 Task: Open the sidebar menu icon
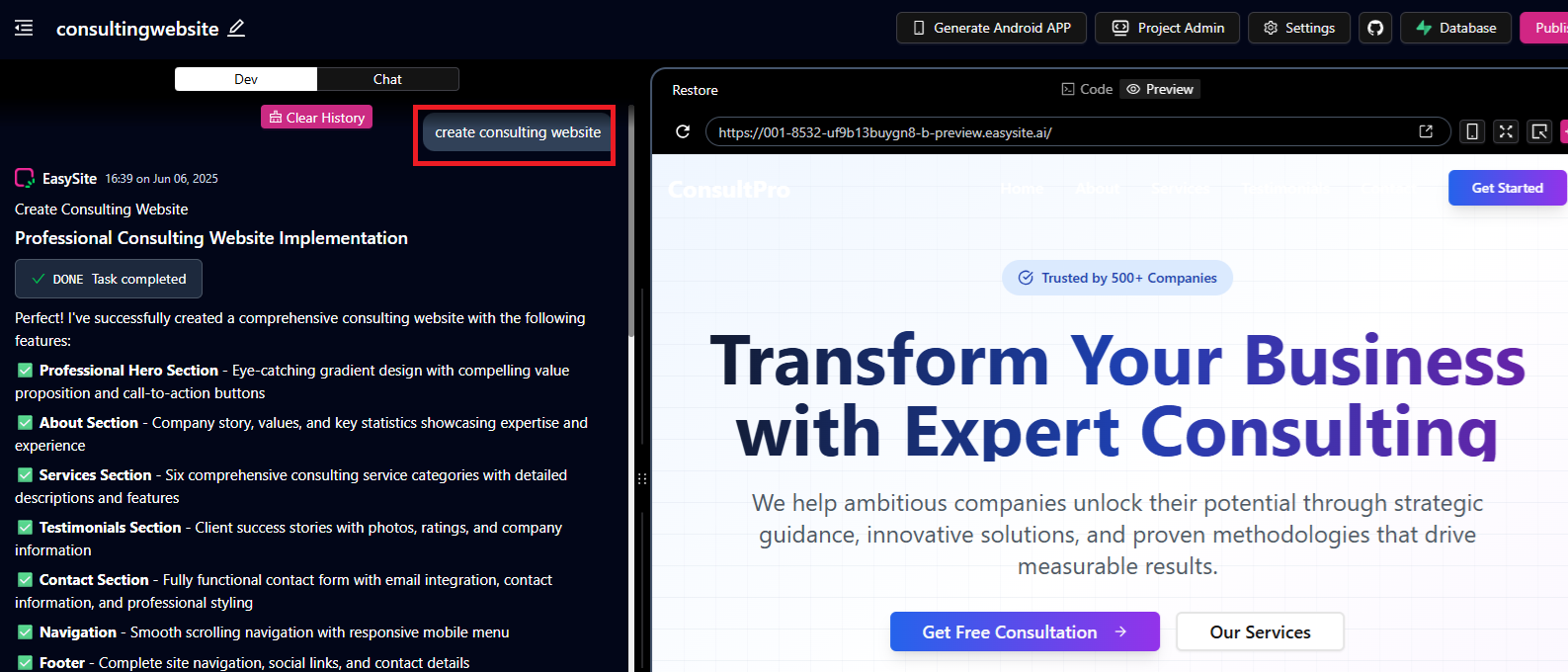pyautogui.click(x=24, y=28)
